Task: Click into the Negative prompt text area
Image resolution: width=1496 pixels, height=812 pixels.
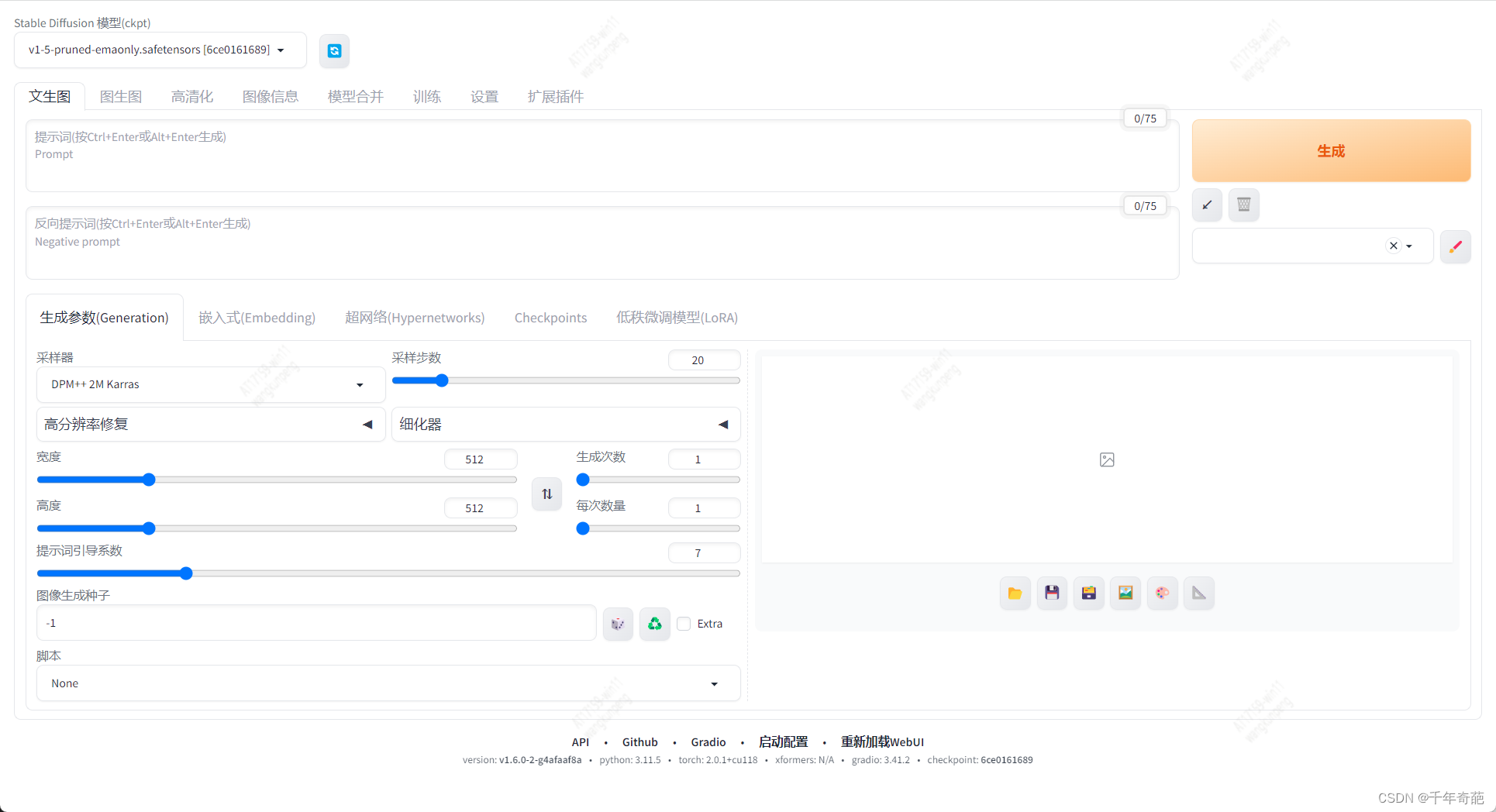Action: click(x=602, y=243)
